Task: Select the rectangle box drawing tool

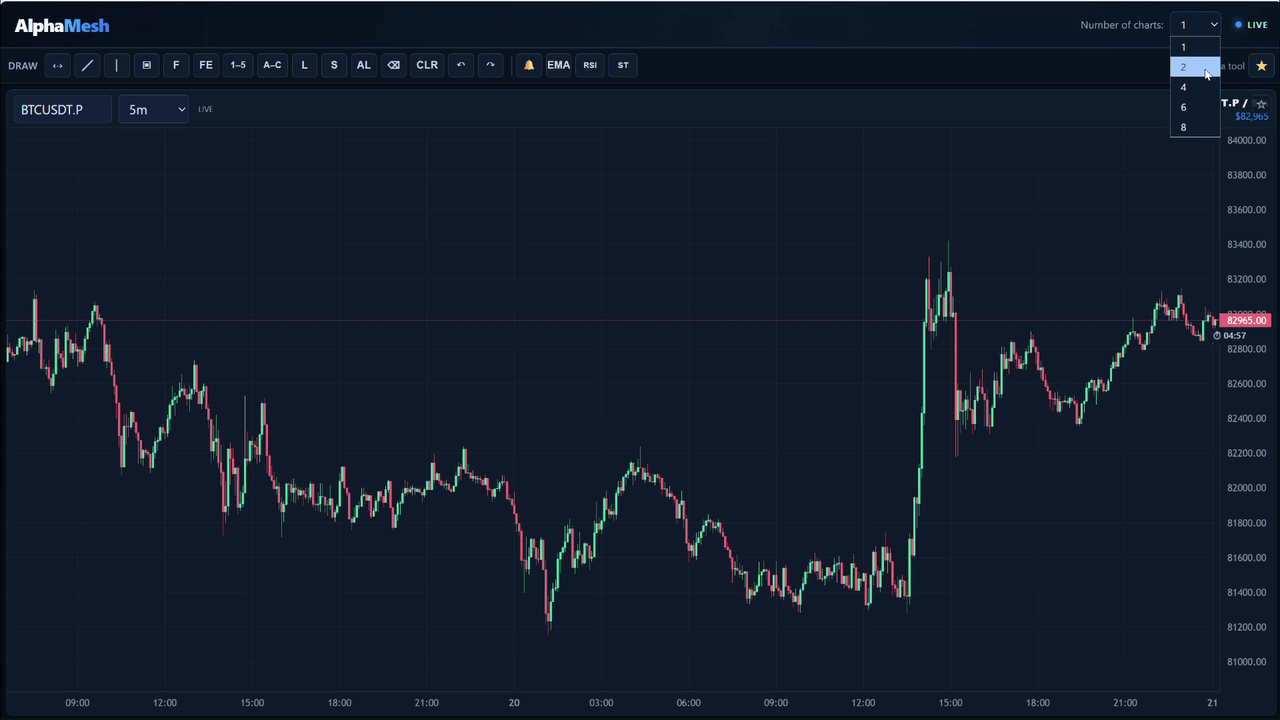Action: pyautogui.click(x=147, y=65)
